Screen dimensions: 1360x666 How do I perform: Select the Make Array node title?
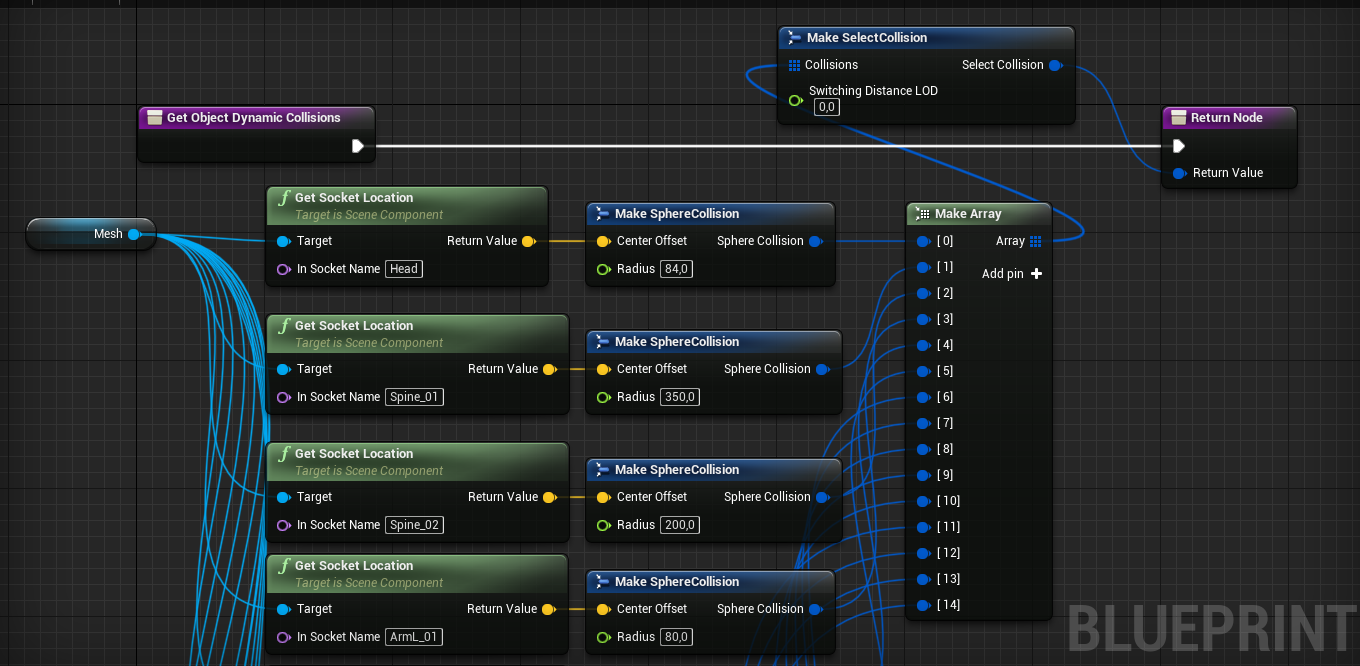point(968,214)
